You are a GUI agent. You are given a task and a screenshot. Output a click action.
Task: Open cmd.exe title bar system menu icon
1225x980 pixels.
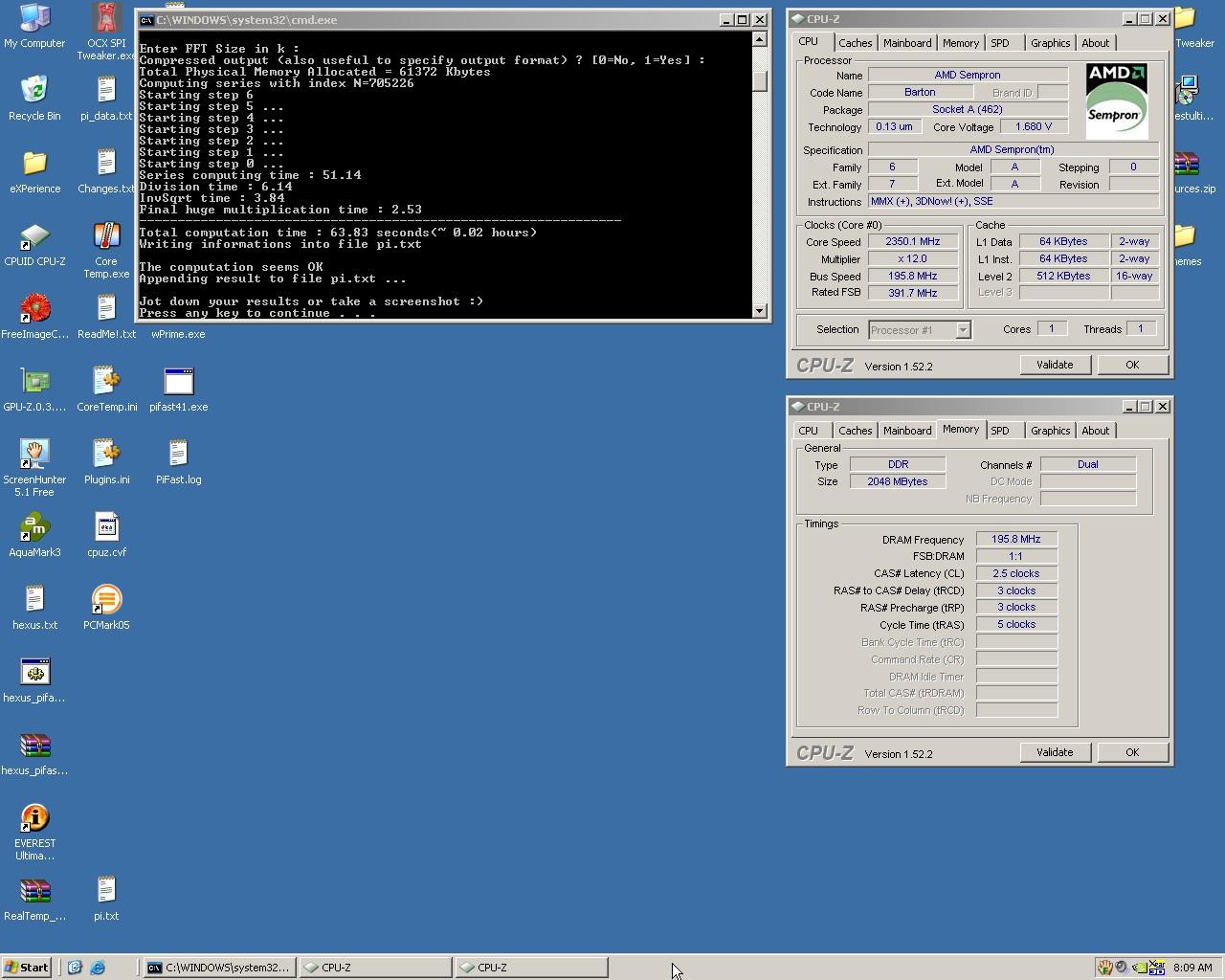[x=146, y=20]
